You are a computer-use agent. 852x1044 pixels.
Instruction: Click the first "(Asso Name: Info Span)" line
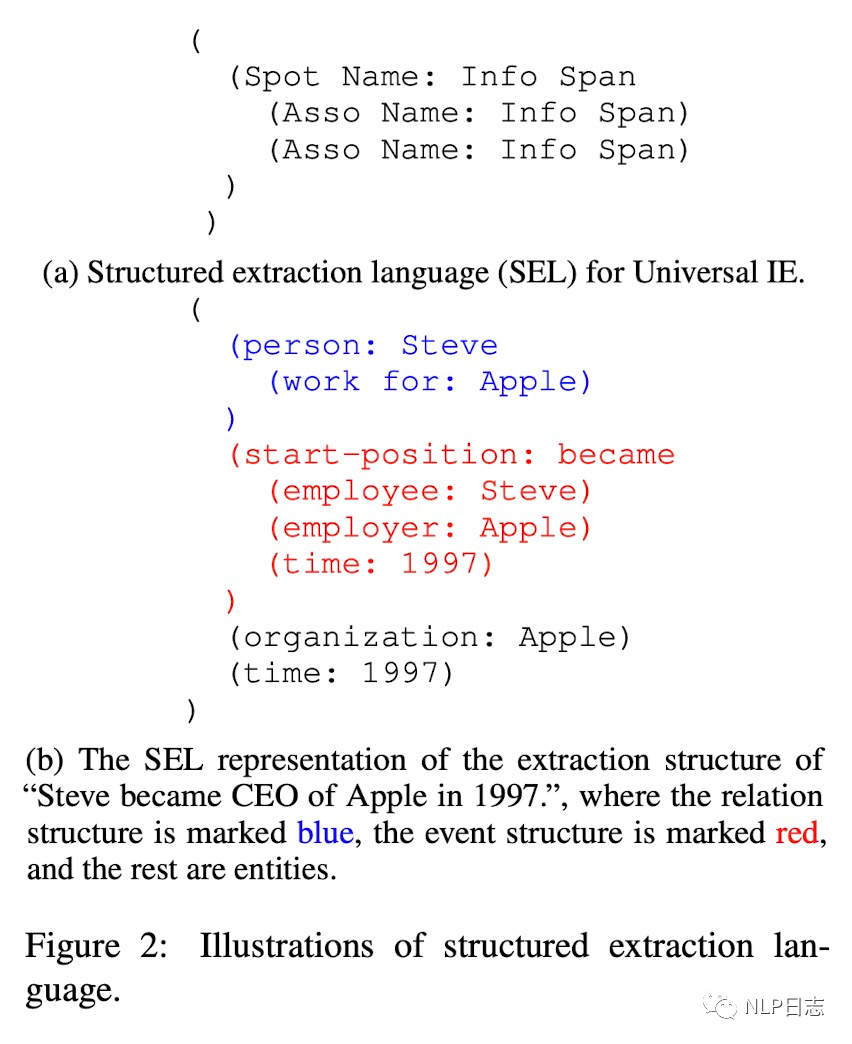pyautogui.click(x=479, y=113)
